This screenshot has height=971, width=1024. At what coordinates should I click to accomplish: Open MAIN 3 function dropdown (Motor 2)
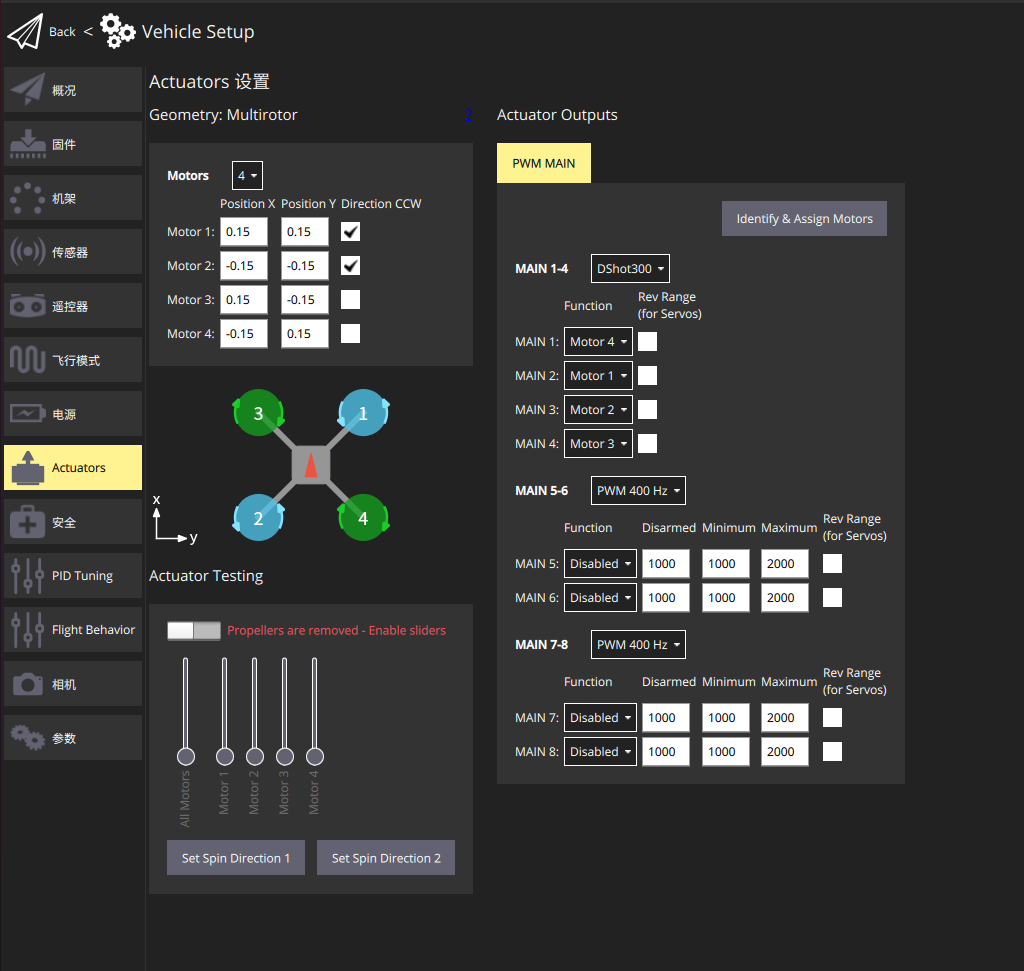(598, 409)
